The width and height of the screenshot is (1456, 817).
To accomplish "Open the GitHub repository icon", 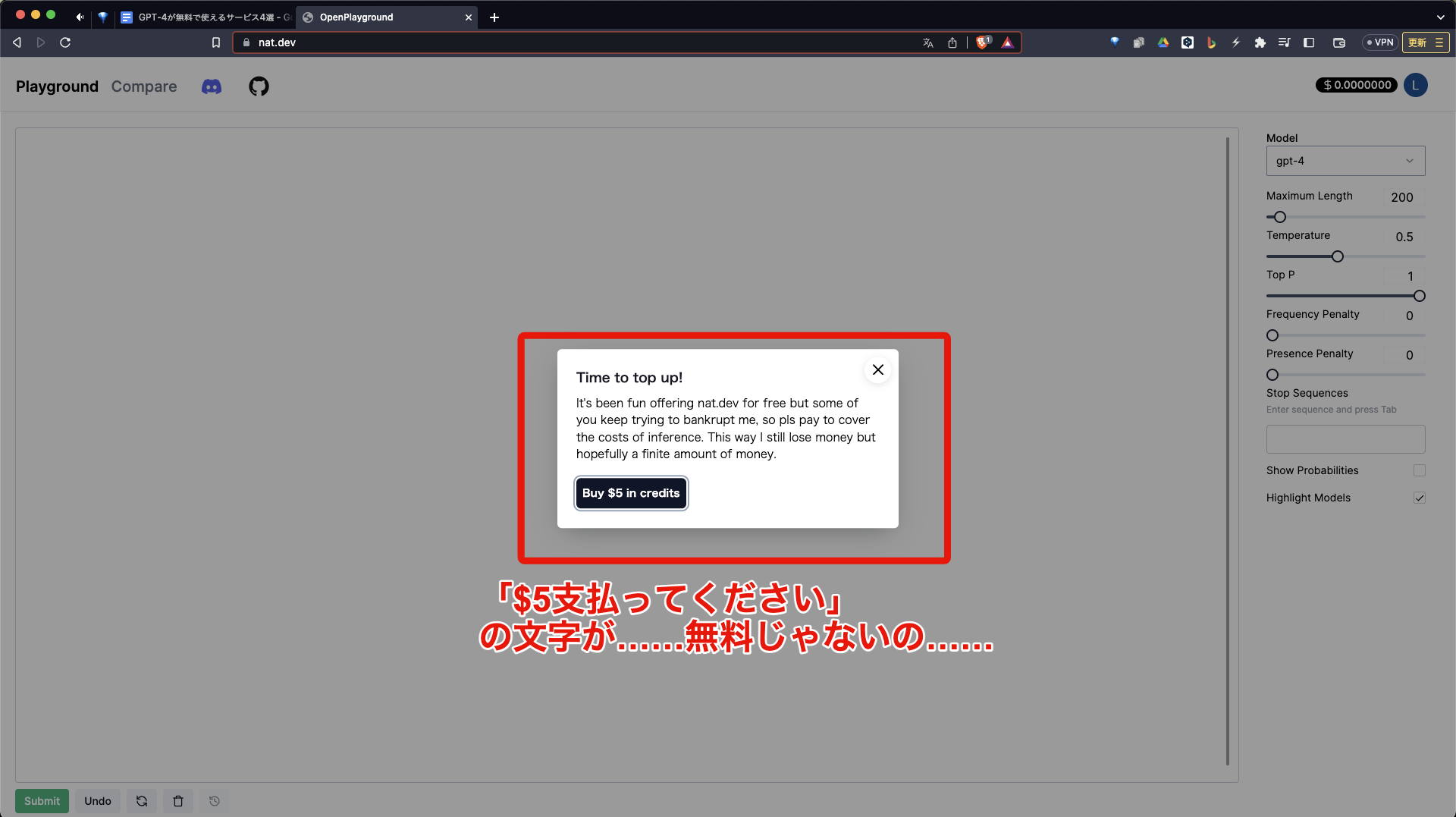I will tap(259, 86).
